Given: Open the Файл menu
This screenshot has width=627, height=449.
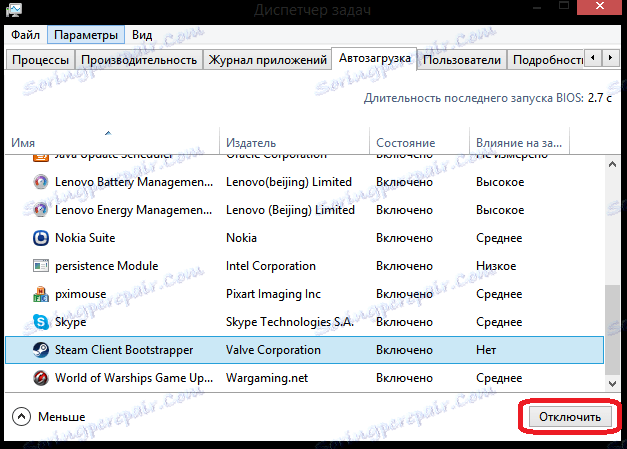Looking at the screenshot, I should click(25, 35).
